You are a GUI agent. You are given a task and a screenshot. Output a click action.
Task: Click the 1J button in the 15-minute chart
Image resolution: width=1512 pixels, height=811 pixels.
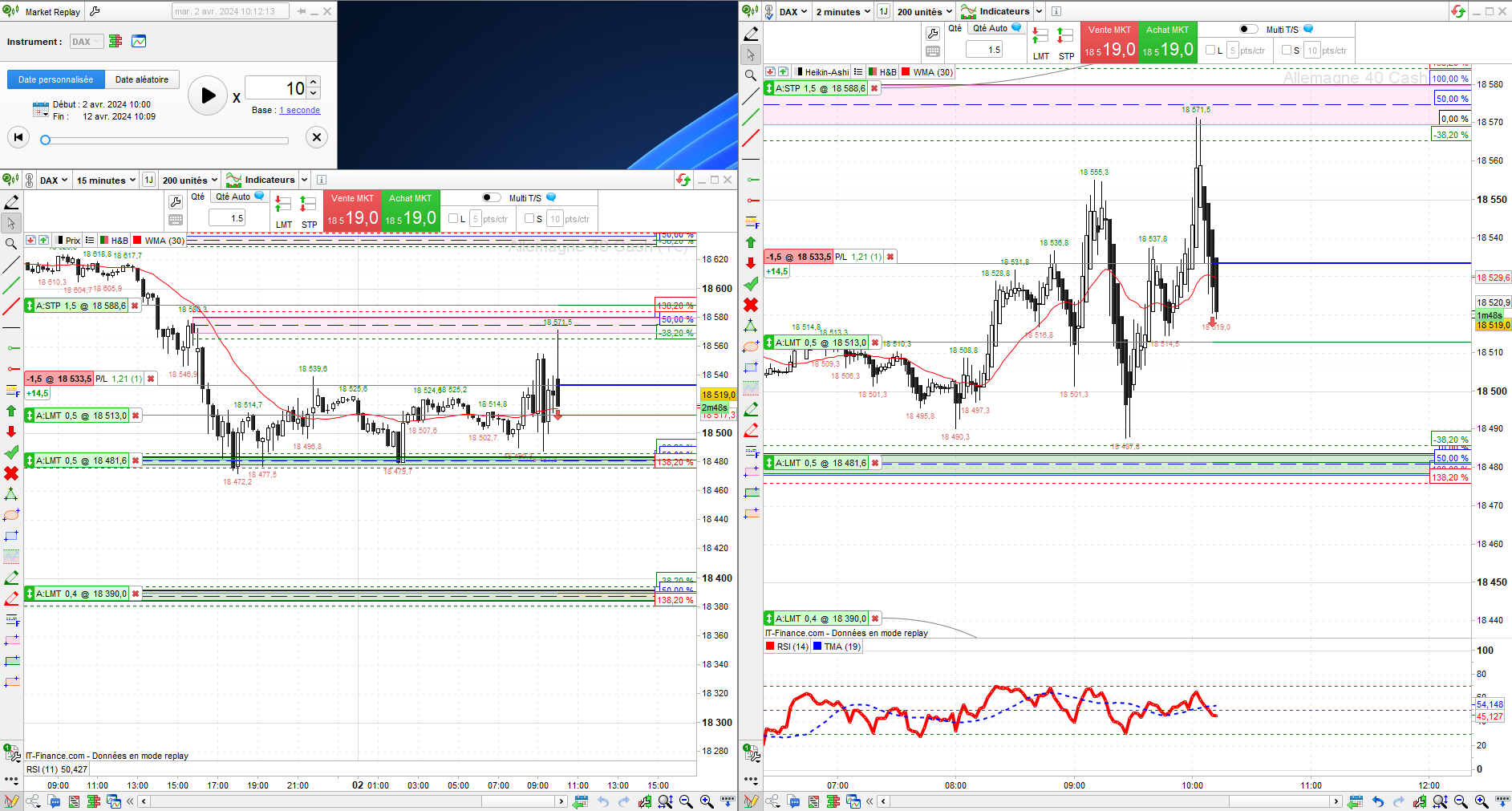point(149,180)
